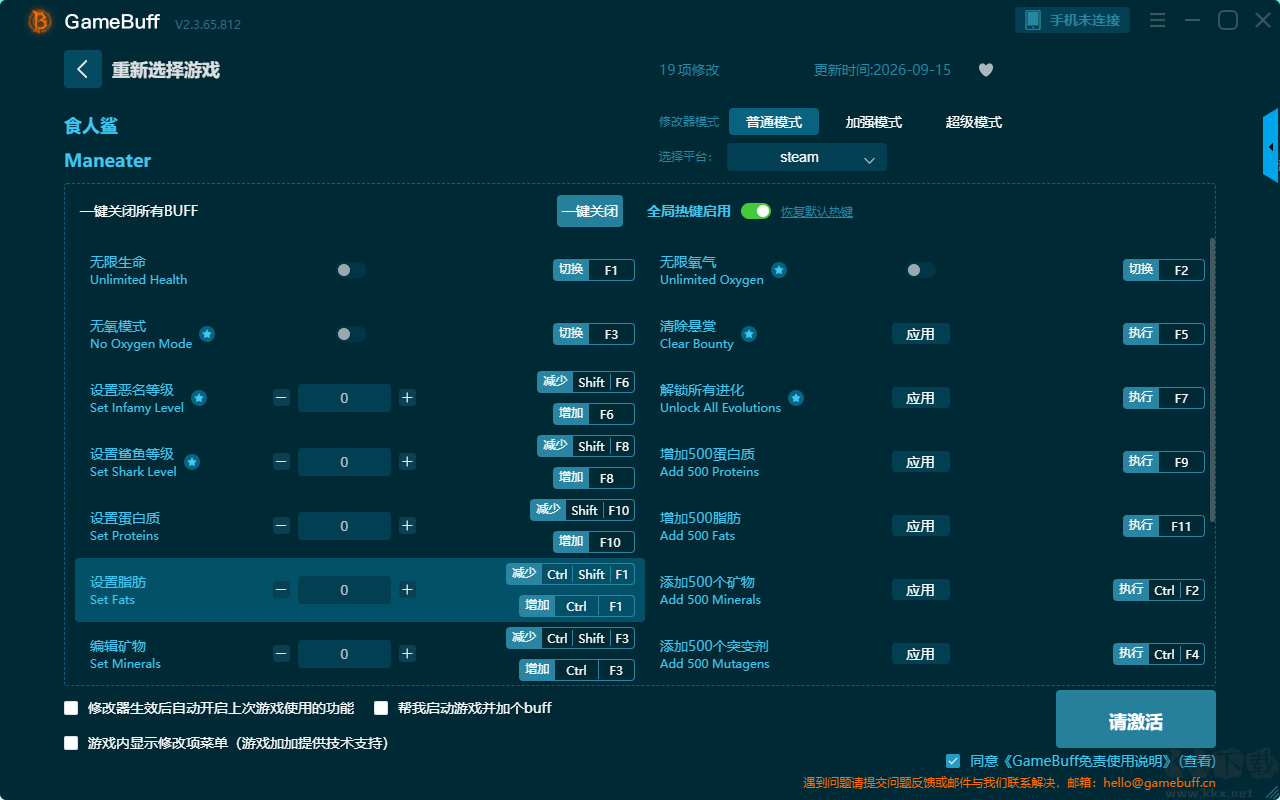This screenshot has height=800, width=1280.
Task: Click the Set Infamy Level value field
Action: point(344,398)
